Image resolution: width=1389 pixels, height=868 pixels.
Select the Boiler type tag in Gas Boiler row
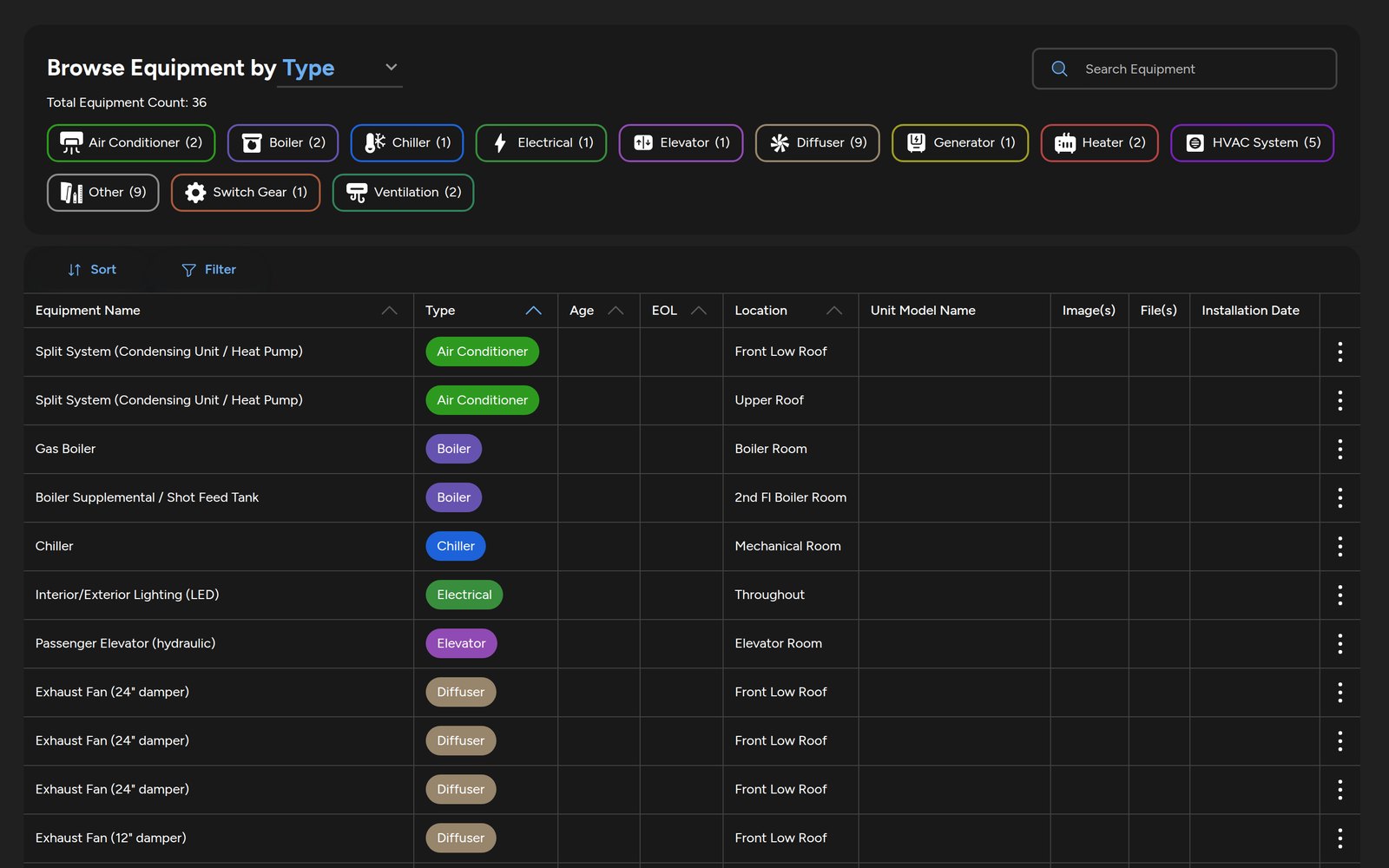pos(453,449)
